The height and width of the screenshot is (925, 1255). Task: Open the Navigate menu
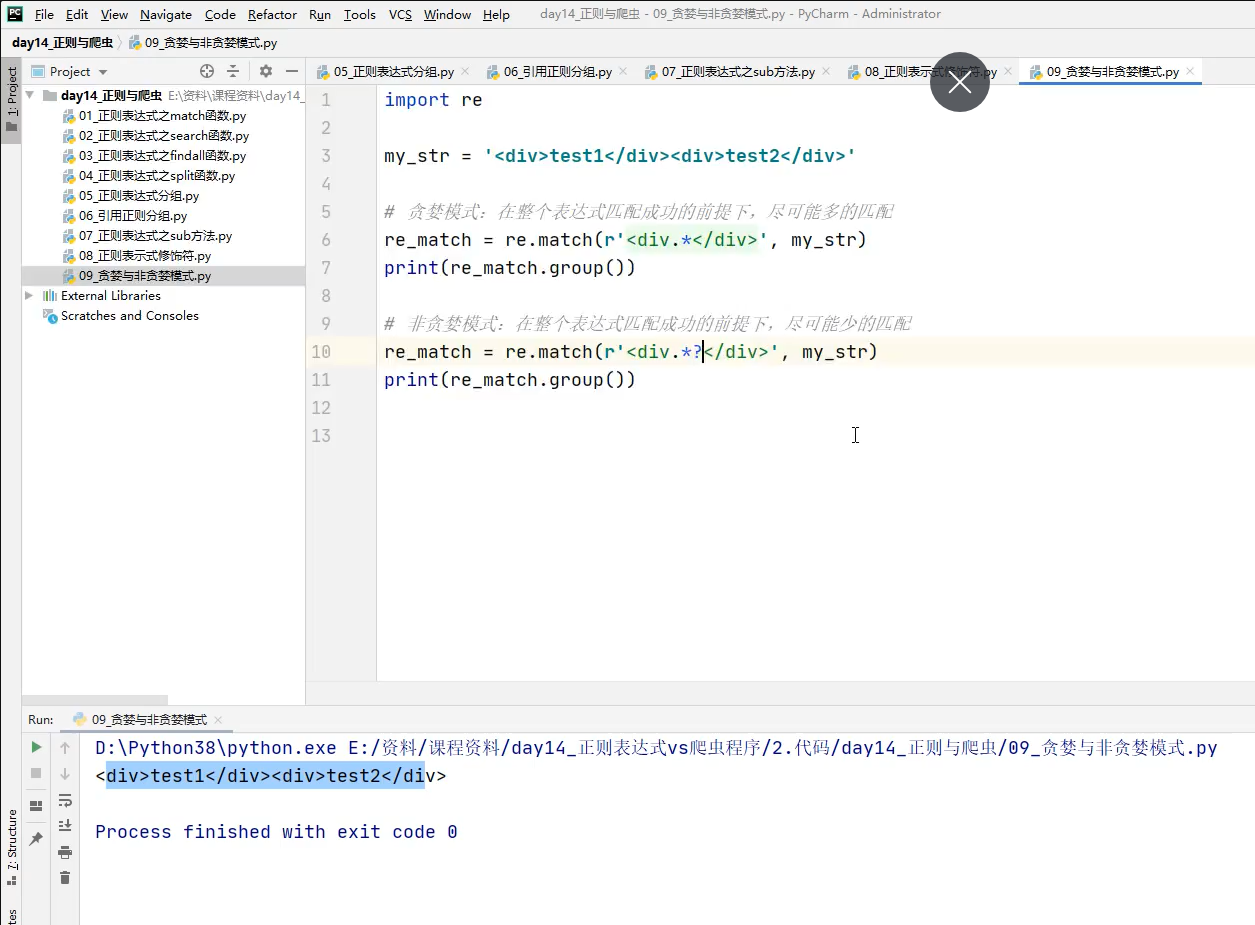[166, 14]
